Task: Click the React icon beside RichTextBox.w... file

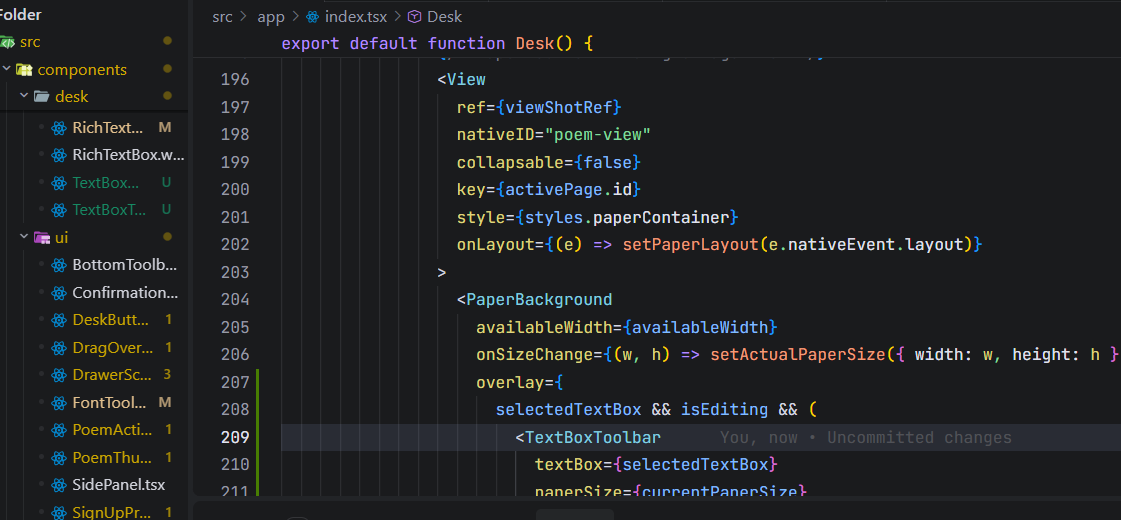Action: tap(59, 155)
